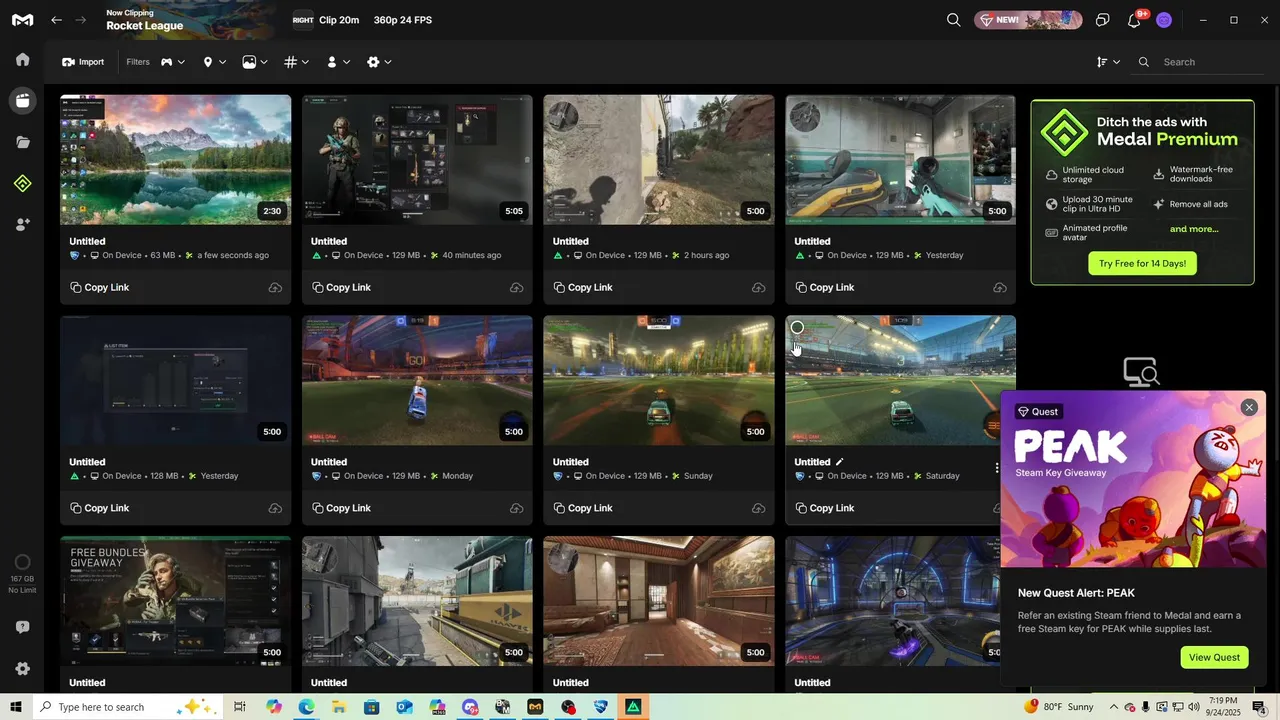
Task: Go back with the left arrow
Action: [x=57, y=20]
